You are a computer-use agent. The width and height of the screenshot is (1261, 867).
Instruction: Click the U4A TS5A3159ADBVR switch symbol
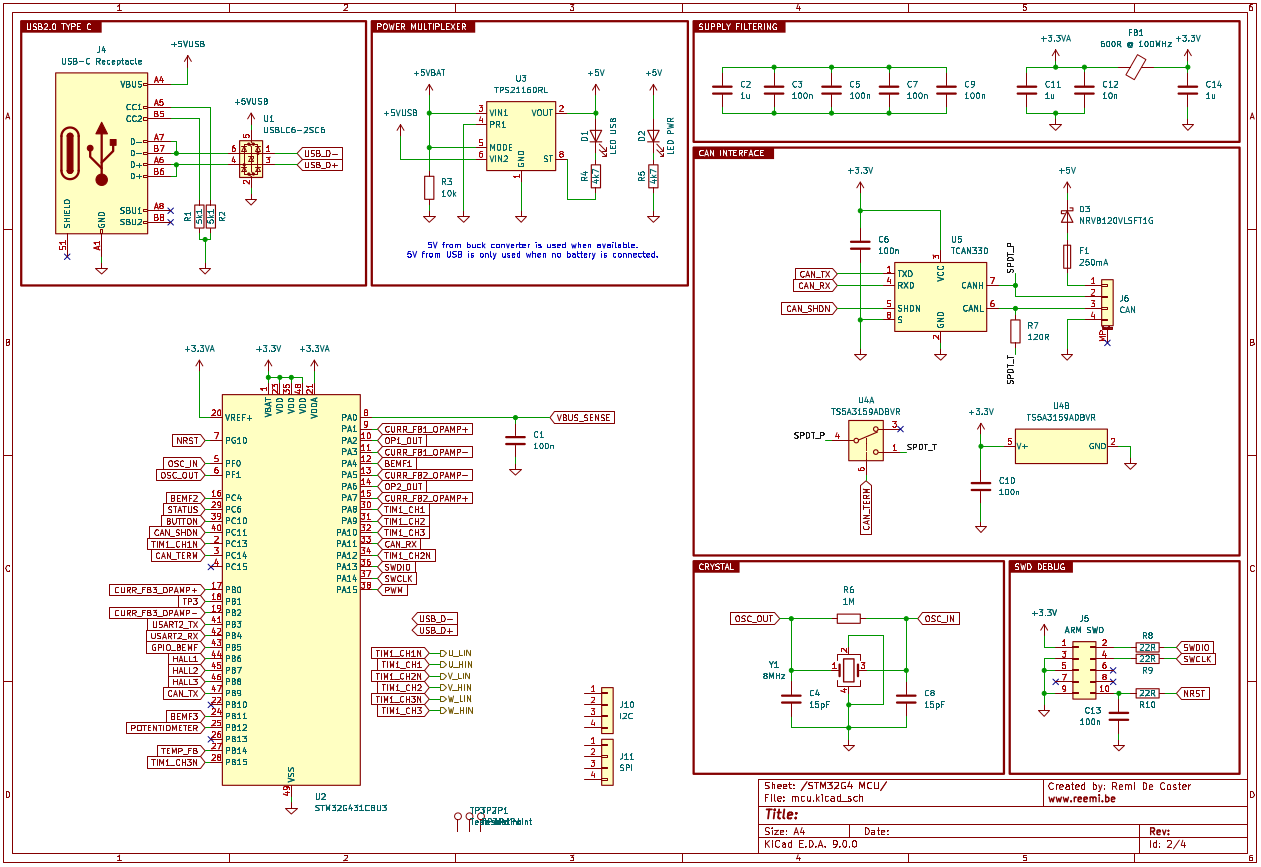tap(866, 440)
